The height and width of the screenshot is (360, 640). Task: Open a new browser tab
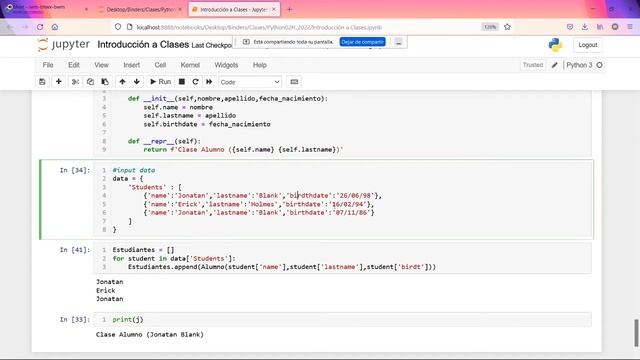289,9
